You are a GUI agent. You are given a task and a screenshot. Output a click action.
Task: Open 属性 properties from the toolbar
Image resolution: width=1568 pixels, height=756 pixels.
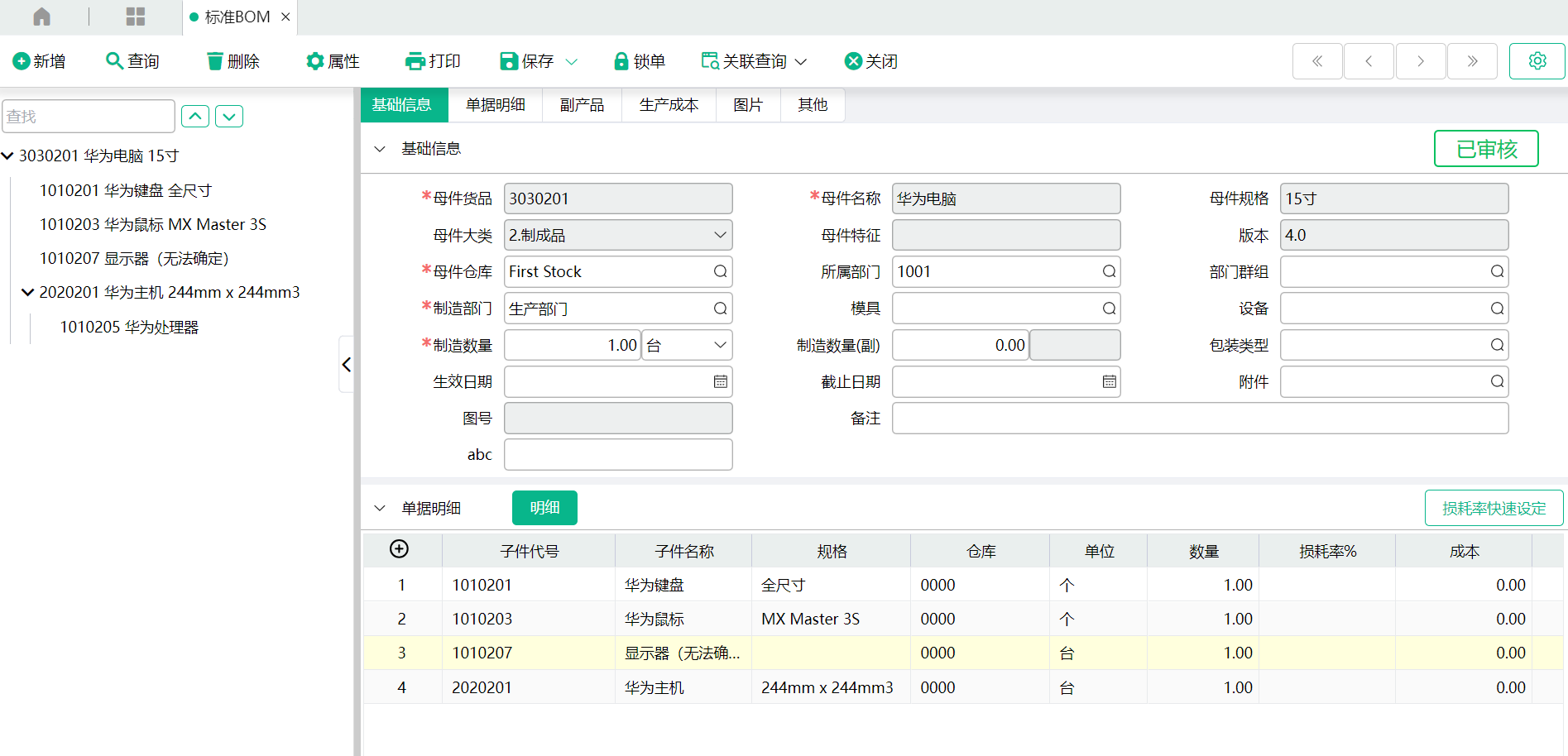[333, 61]
